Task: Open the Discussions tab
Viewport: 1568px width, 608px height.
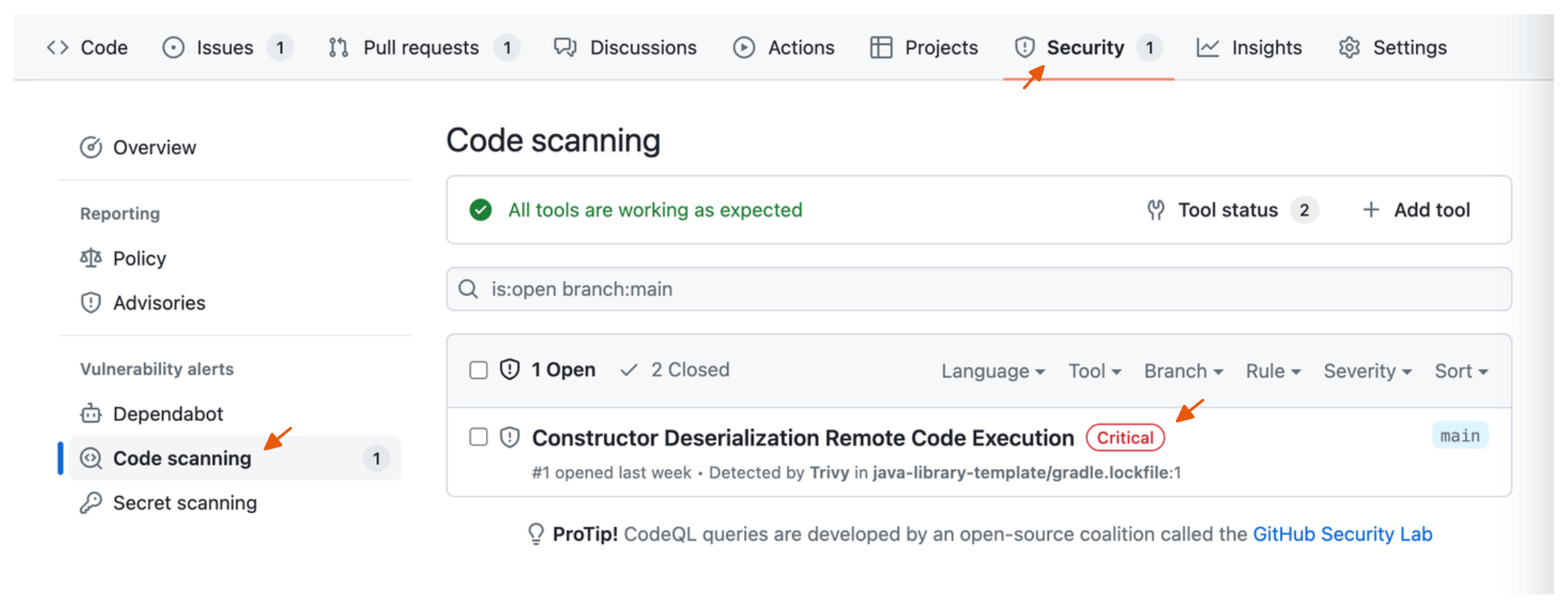Action: click(x=625, y=48)
